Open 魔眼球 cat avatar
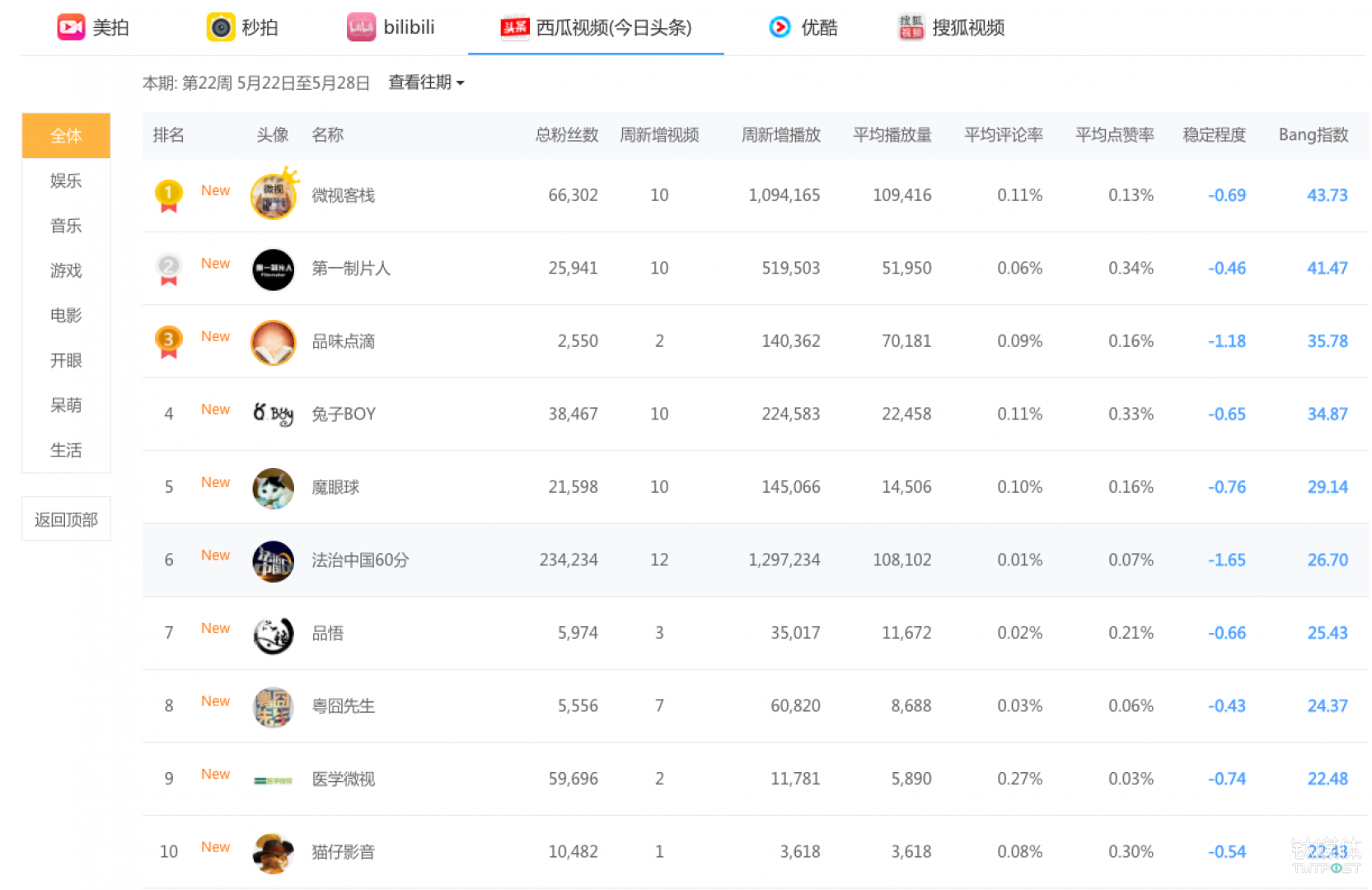This screenshot has height=890, width=1372. tap(274, 488)
